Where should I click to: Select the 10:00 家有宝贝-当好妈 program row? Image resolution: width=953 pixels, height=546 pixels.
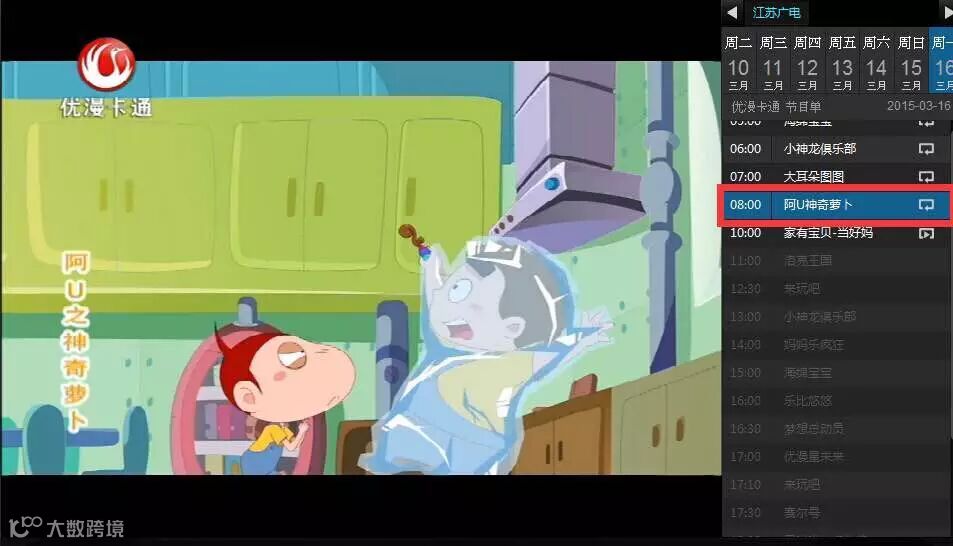click(x=836, y=233)
